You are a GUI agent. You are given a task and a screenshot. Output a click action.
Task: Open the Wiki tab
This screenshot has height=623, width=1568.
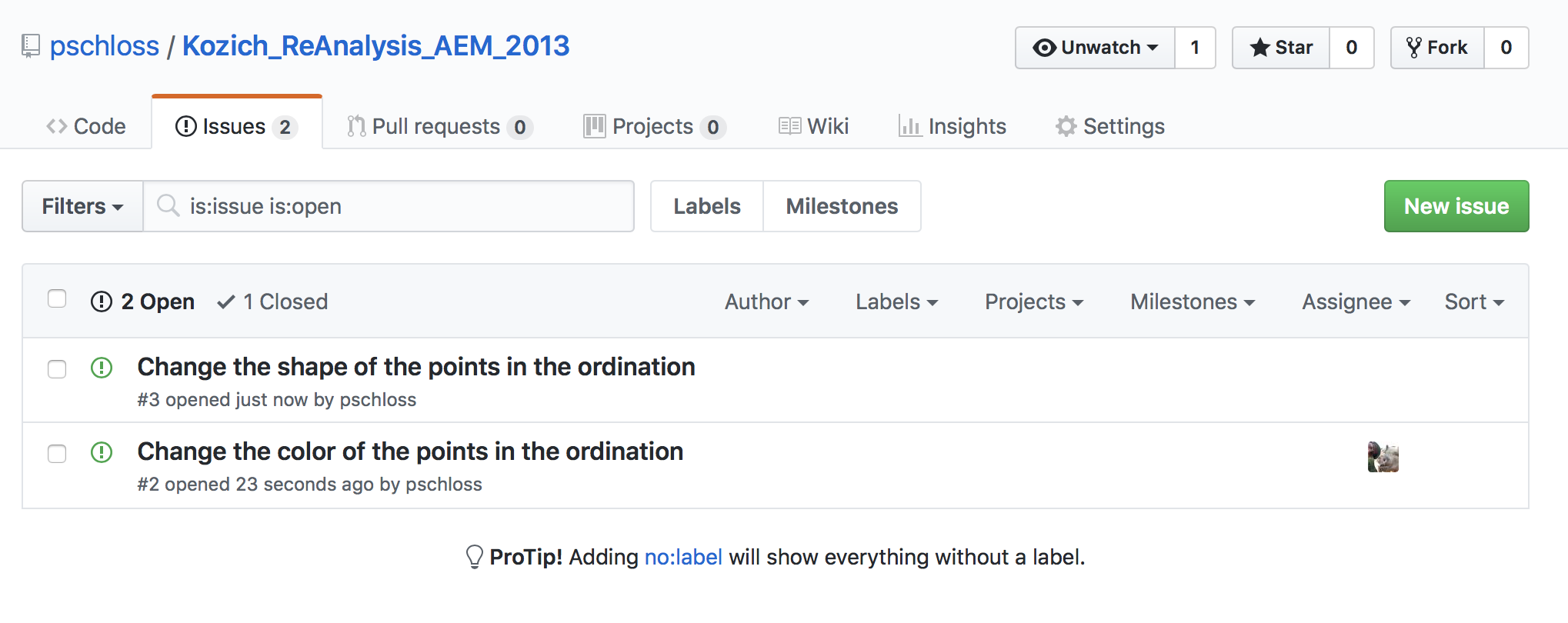coord(813,126)
